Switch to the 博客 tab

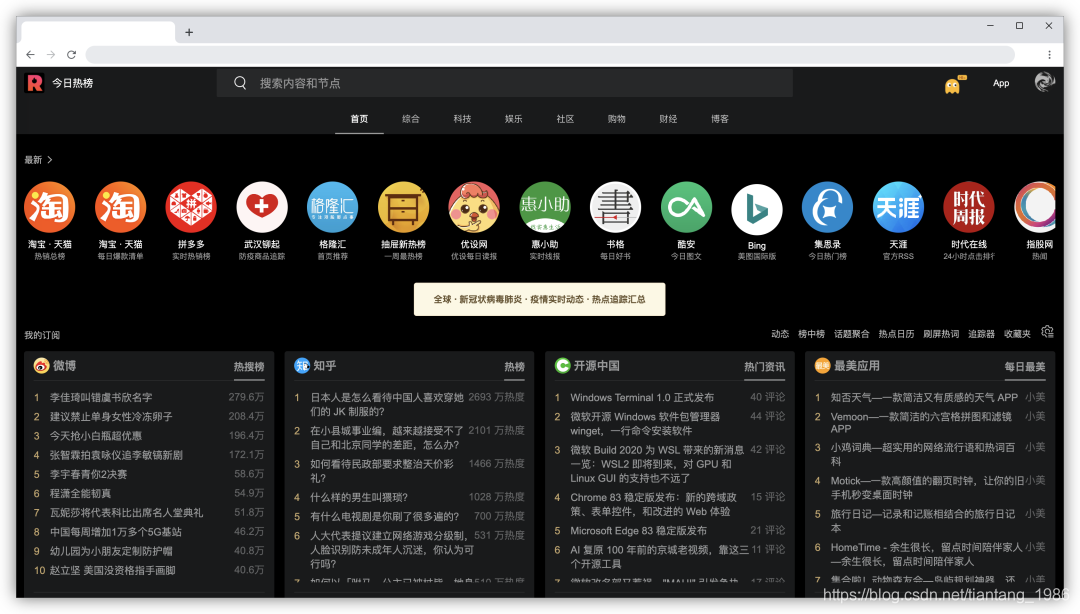[720, 119]
